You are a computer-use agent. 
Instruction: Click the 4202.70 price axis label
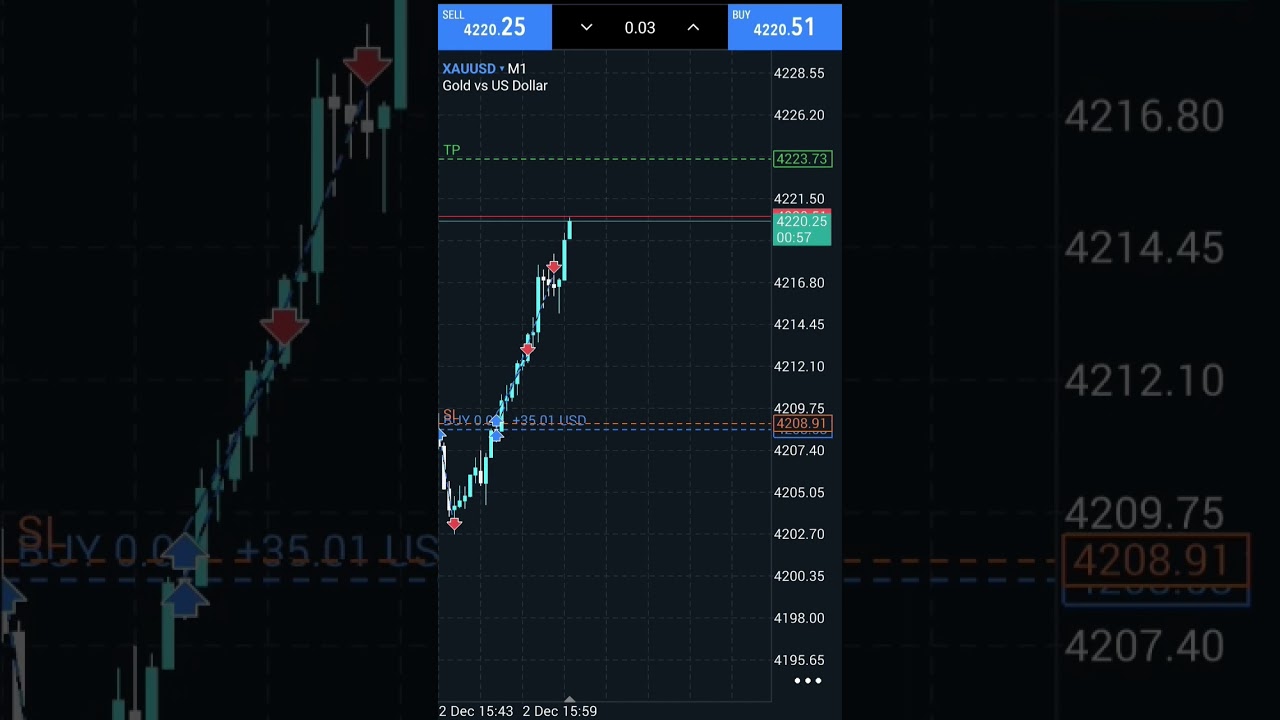799,534
